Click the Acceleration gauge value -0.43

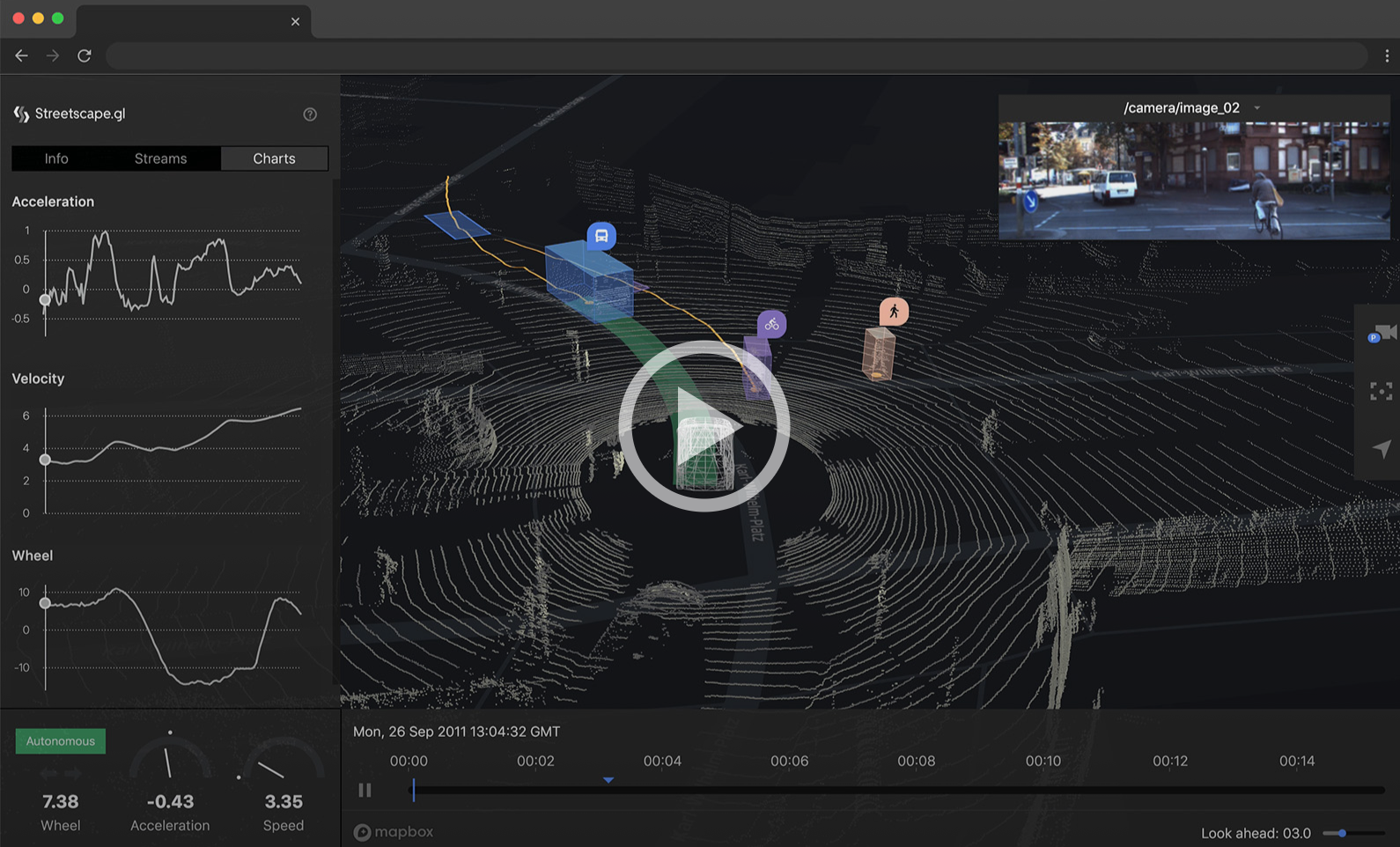click(x=170, y=802)
